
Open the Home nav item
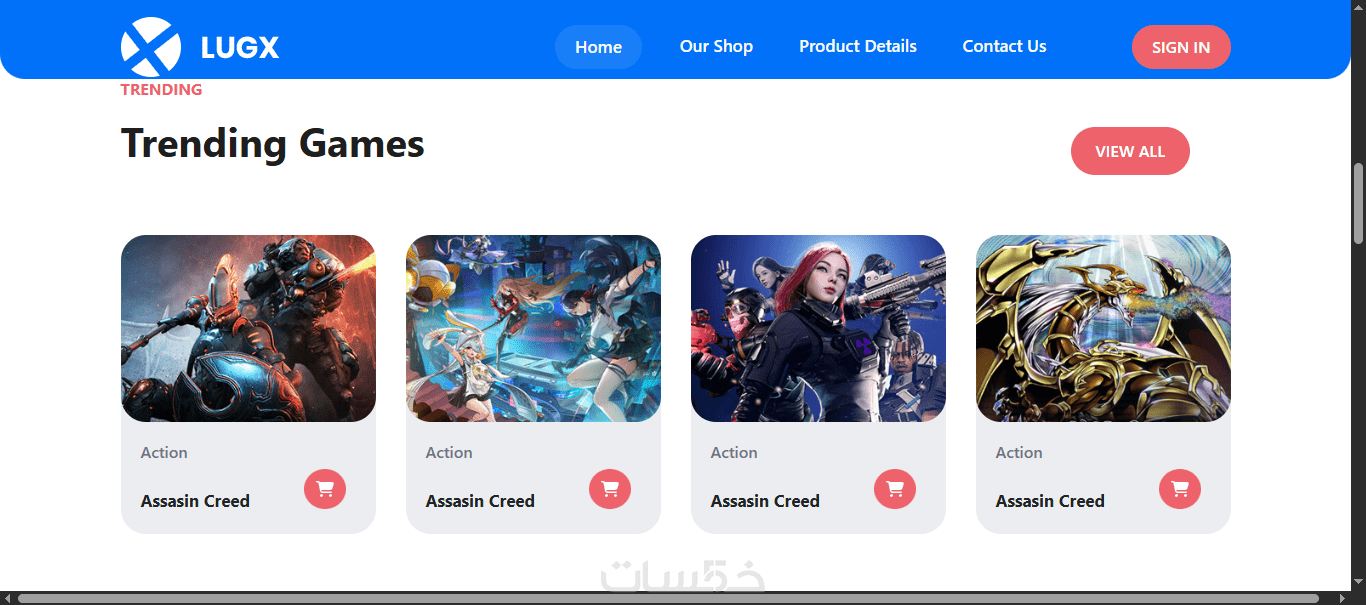click(x=599, y=47)
